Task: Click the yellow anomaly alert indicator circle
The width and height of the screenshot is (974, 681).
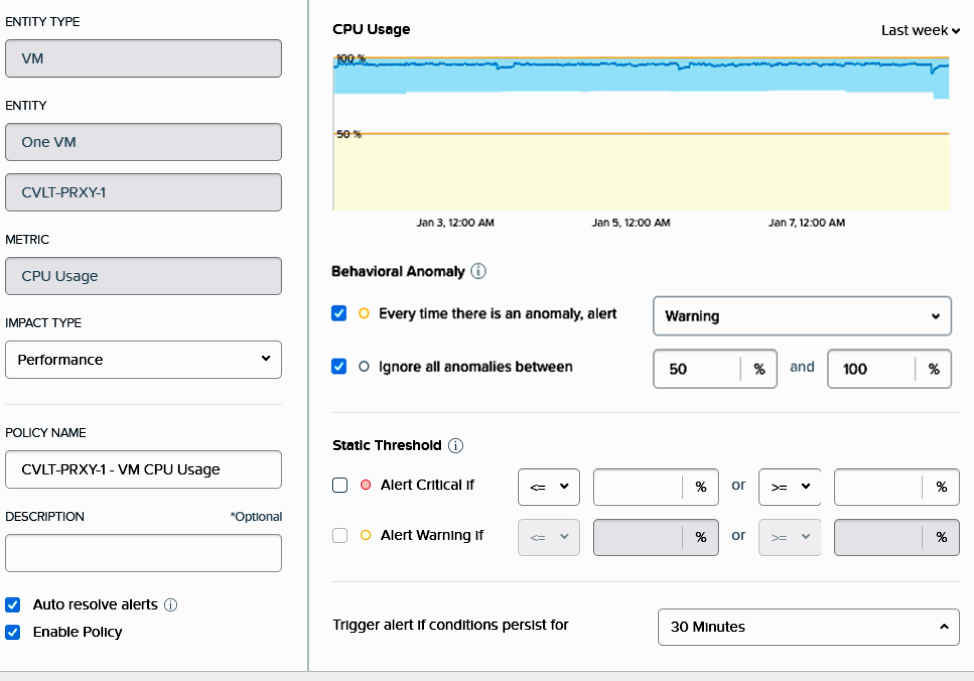Action: pos(364,314)
